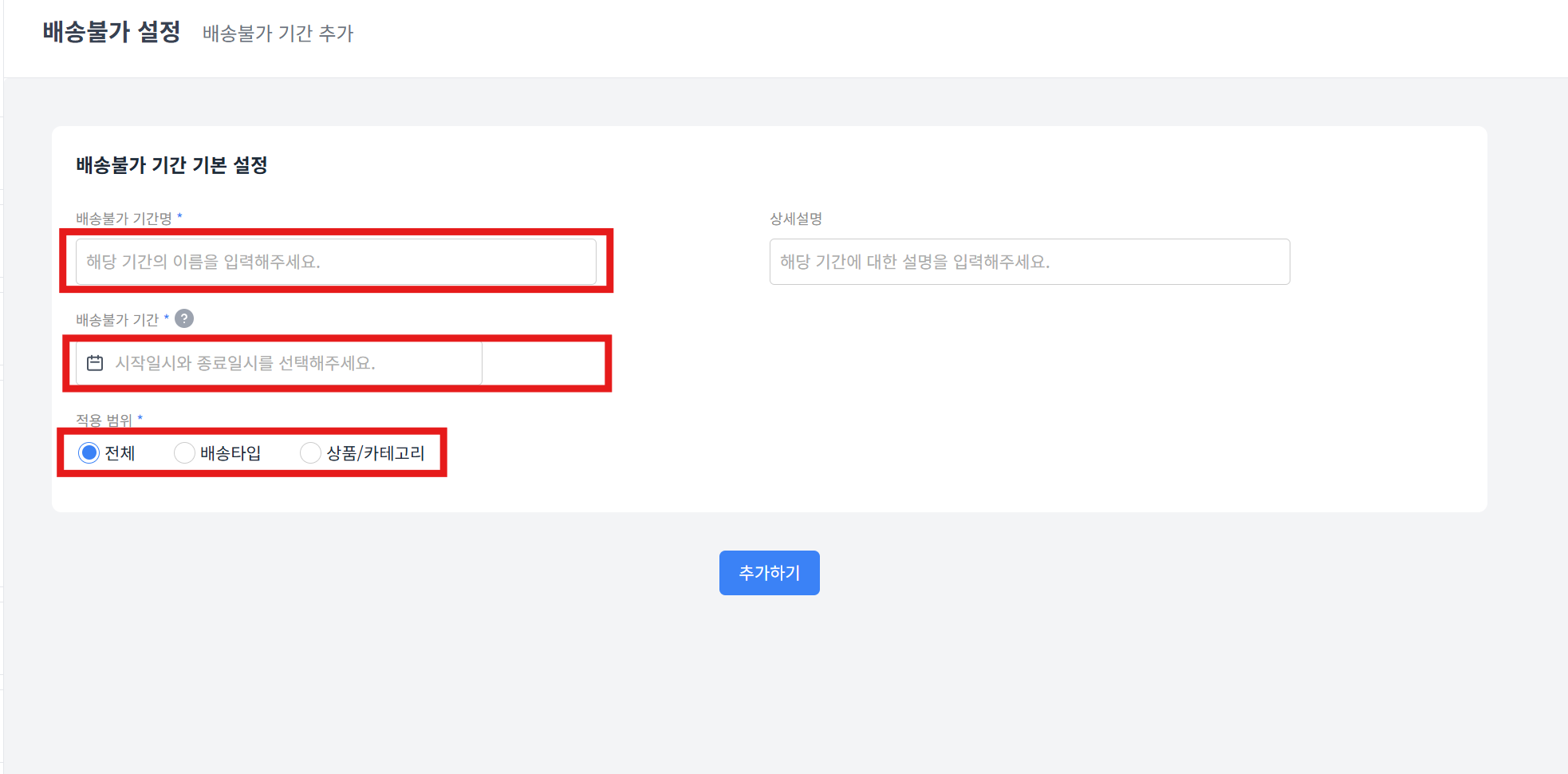1568x774 pixels.
Task: Click the 추가하기 button
Action: (x=769, y=573)
